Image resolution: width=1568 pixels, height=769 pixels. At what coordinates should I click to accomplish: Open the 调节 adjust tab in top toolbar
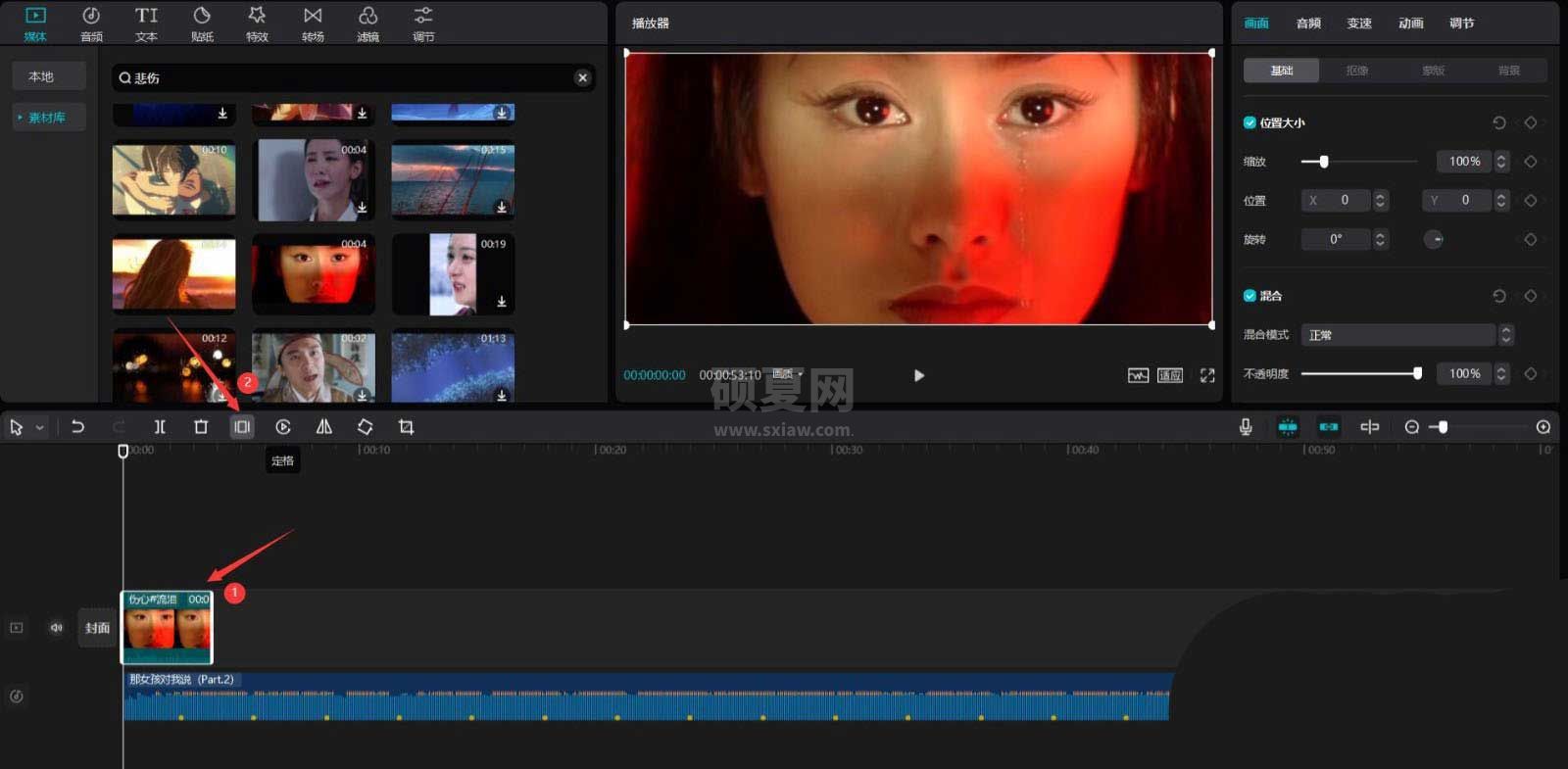[x=423, y=24]
